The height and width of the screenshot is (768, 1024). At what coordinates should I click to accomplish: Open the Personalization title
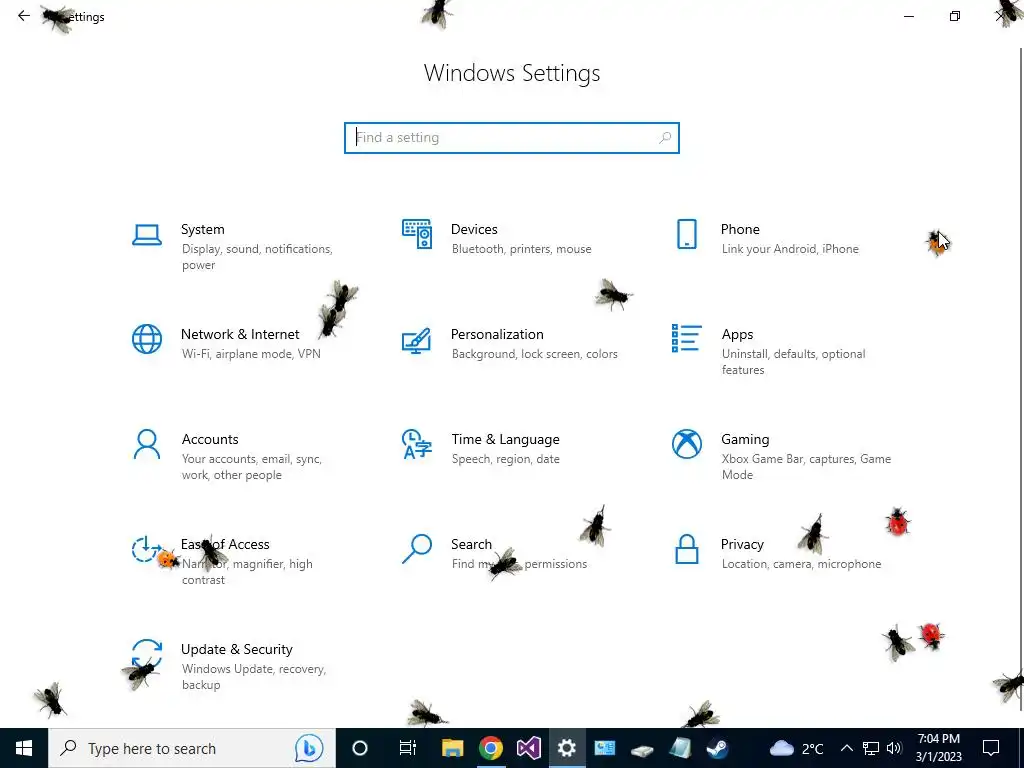tap(497, 334)
